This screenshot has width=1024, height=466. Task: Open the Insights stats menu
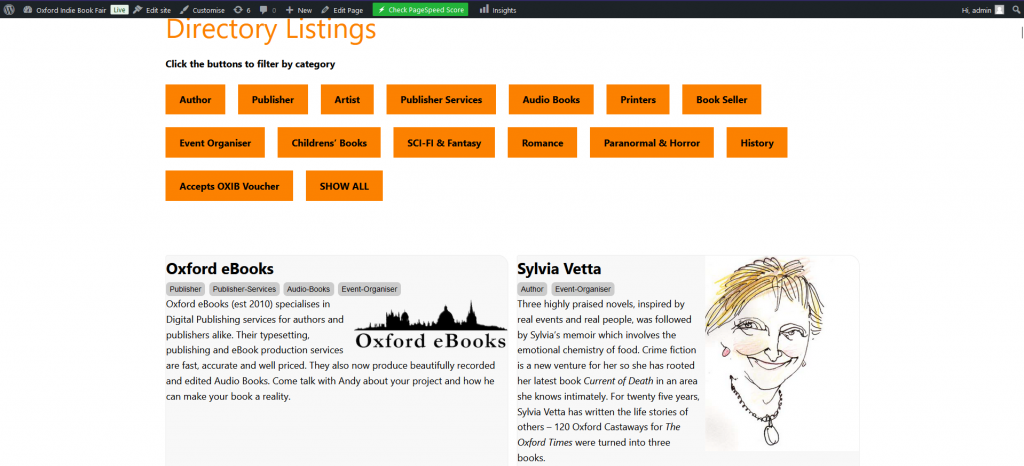[498, 10]
